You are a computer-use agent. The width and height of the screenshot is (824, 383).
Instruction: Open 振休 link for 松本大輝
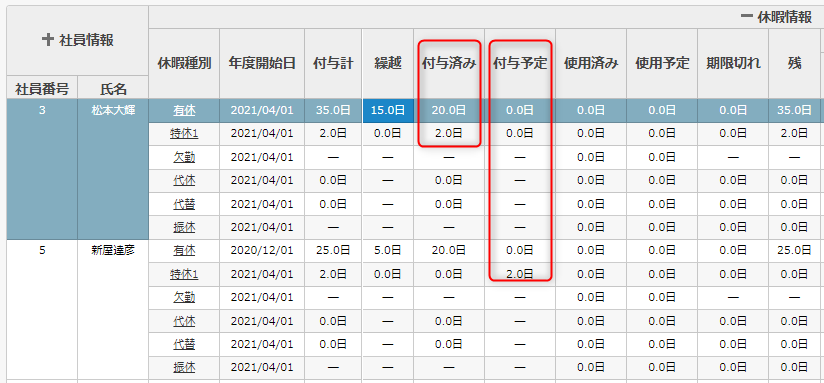[x=184, y=227]
